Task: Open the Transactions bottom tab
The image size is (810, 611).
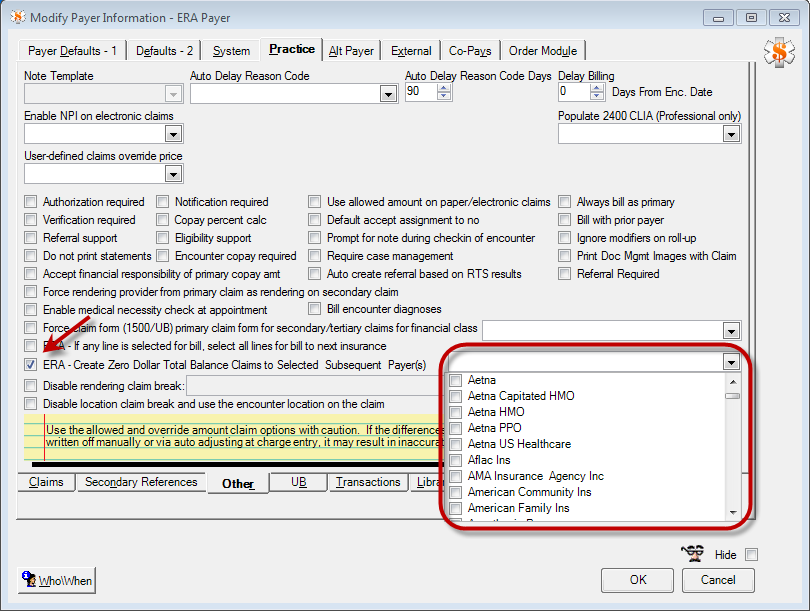Action: point(368,482)
